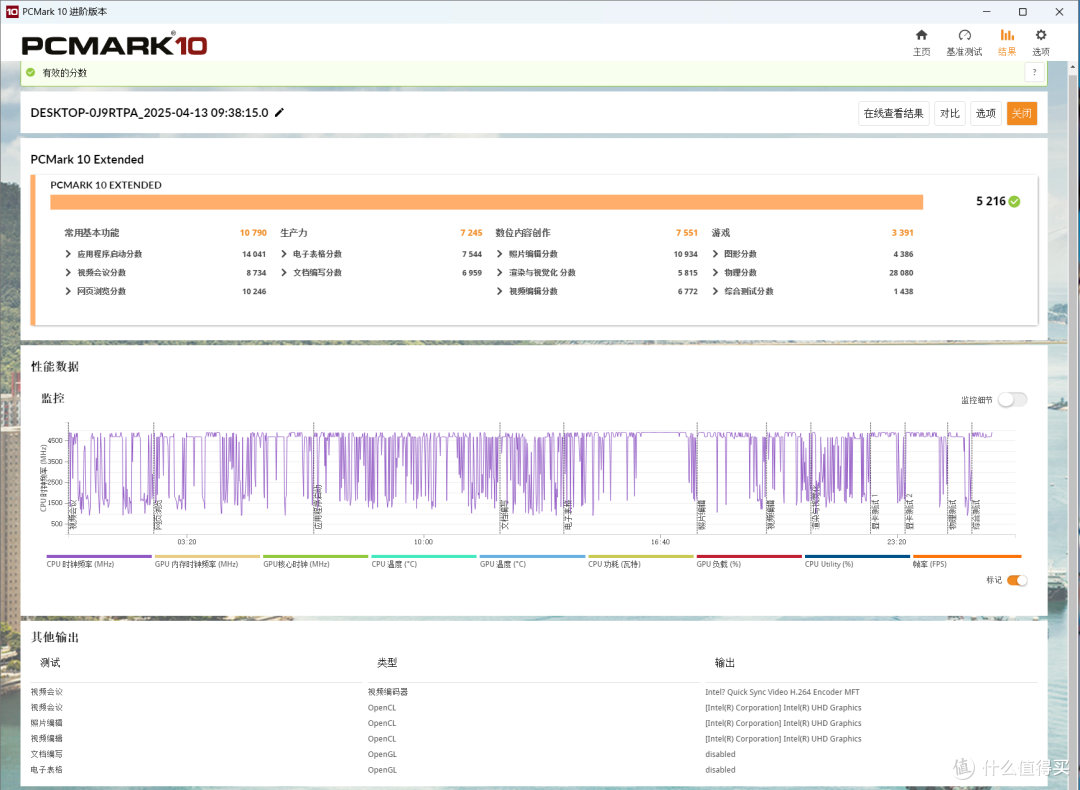Click the Intel Quick Sync Video H.264 output entry
Screen dimensions: 1080x790
click(782, 692)
